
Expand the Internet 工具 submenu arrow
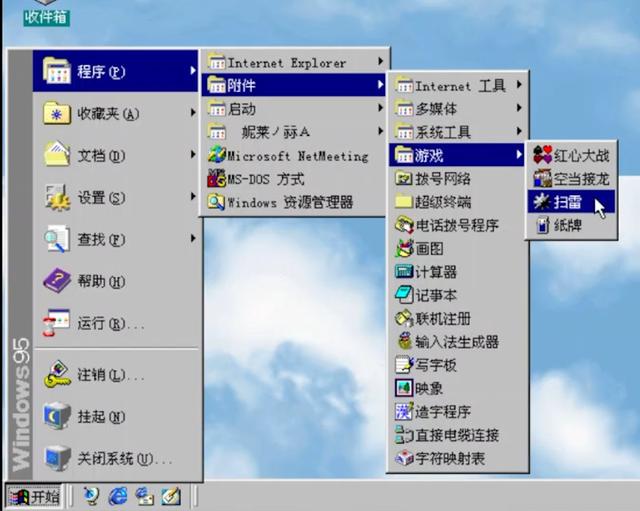point(519,84)
